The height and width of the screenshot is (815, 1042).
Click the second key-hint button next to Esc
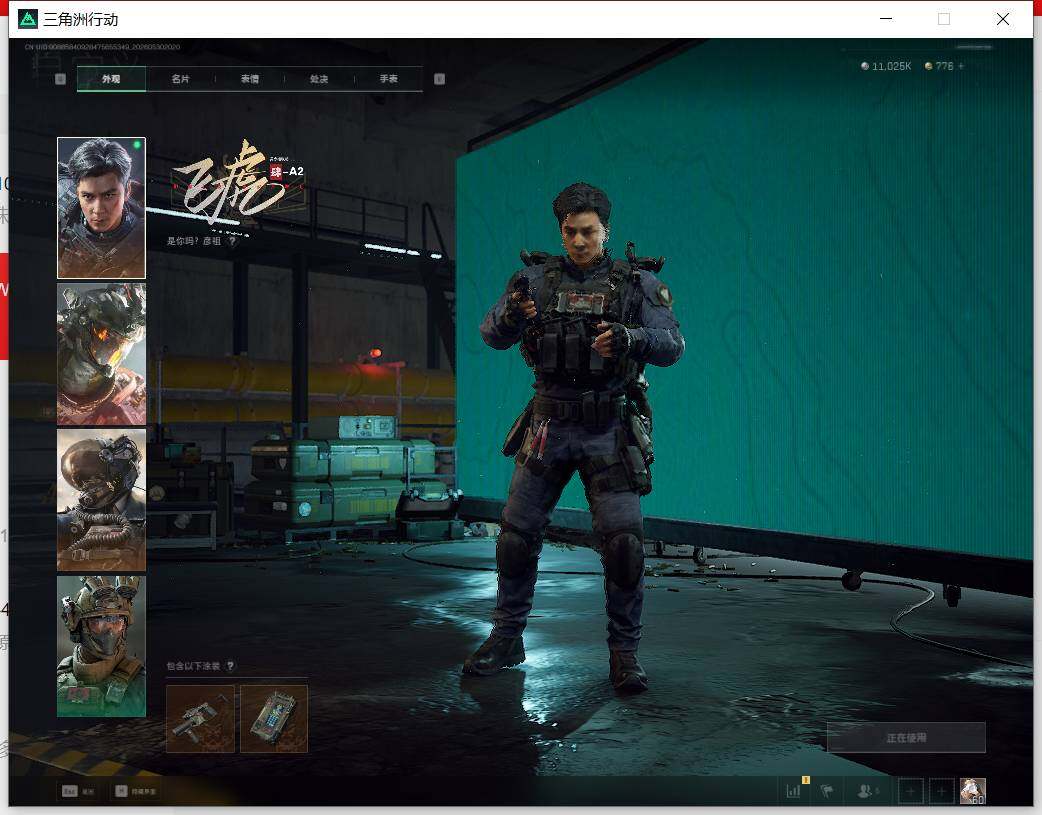pyautogui.click(x=136, y=791)
